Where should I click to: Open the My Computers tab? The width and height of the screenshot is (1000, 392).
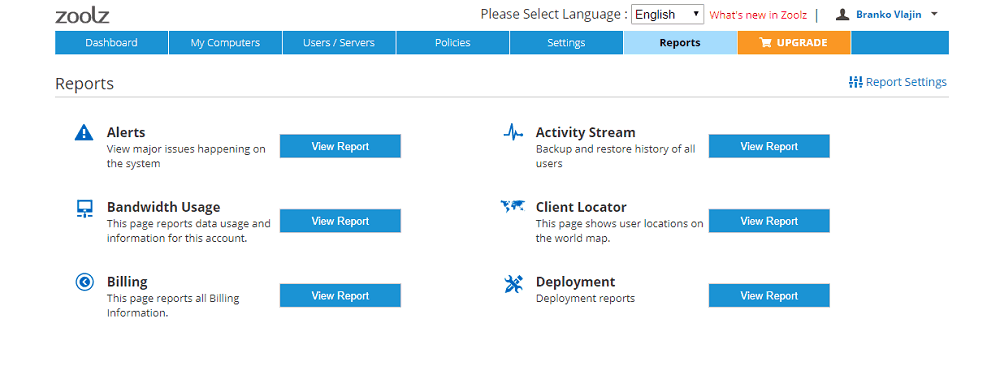click(225, 43)
